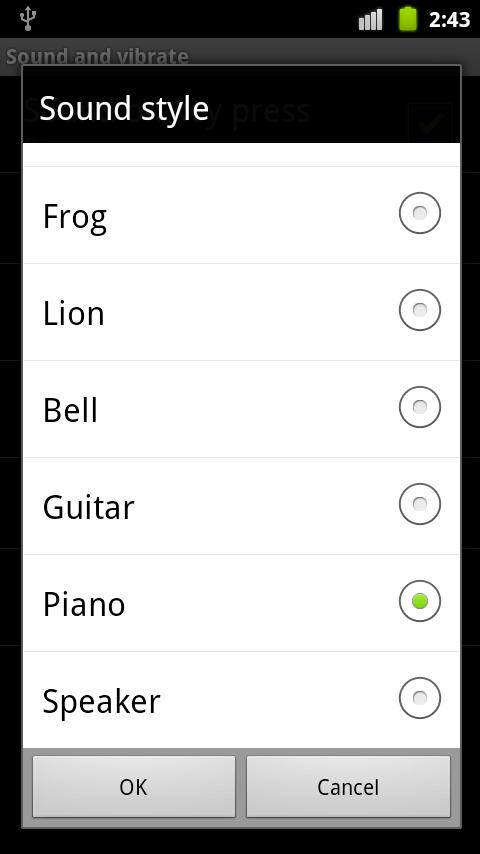The width and height of the screenshot is (480, 854).
Task: Select the Bell radio button
Action: pos(420,407)
